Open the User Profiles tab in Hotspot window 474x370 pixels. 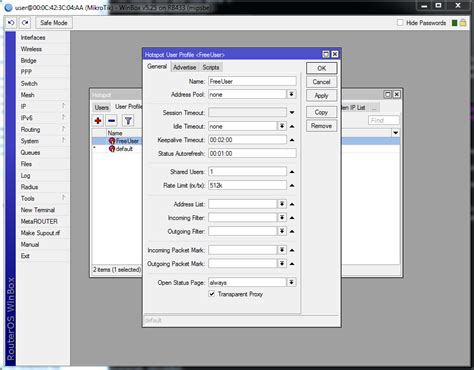coord(128,107)
